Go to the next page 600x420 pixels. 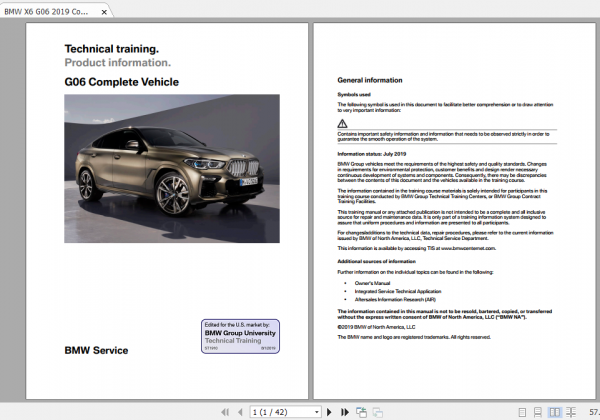pyautogui.click(x=329, y=412)
